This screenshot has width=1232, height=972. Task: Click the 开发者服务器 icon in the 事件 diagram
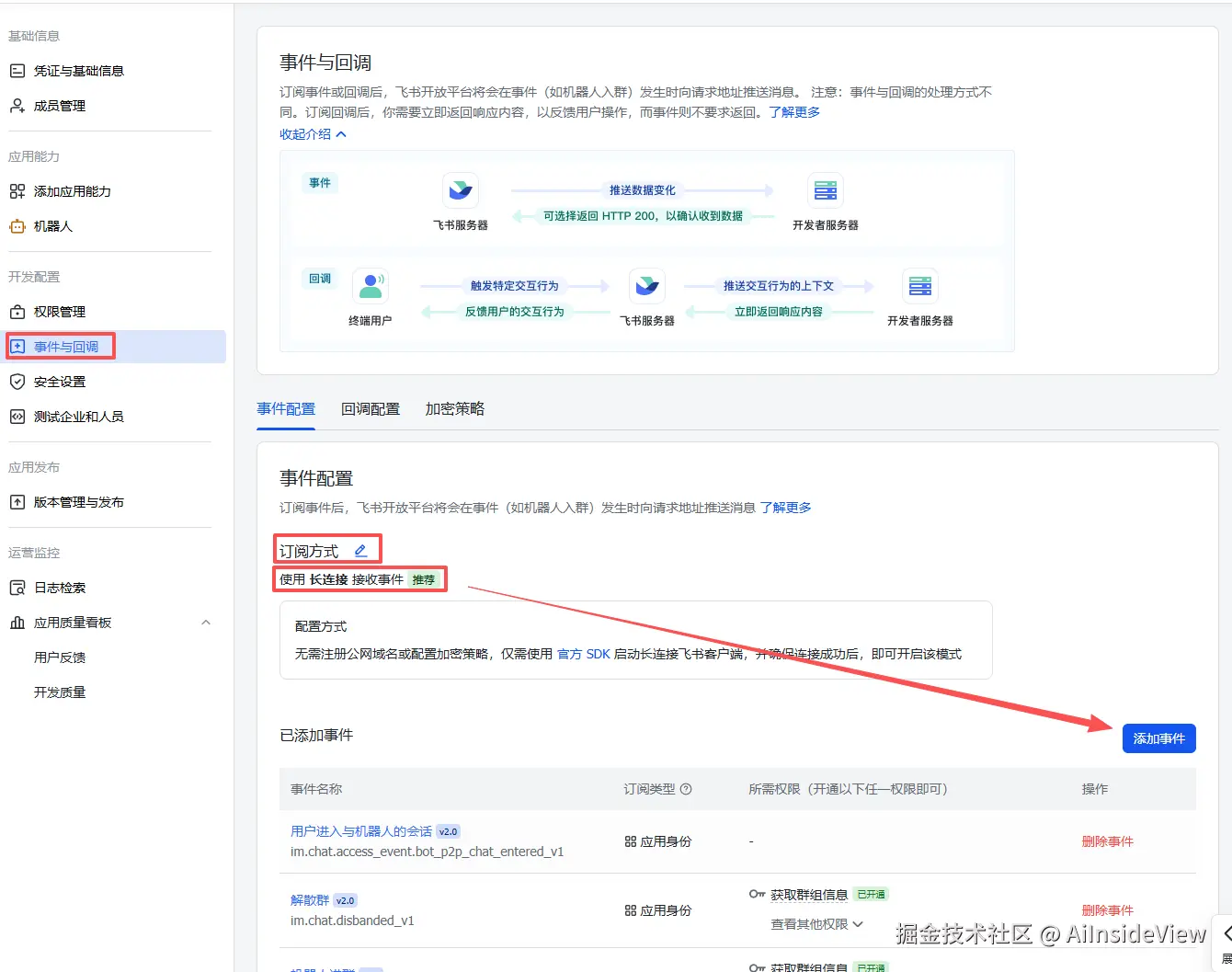coord(826,190)
